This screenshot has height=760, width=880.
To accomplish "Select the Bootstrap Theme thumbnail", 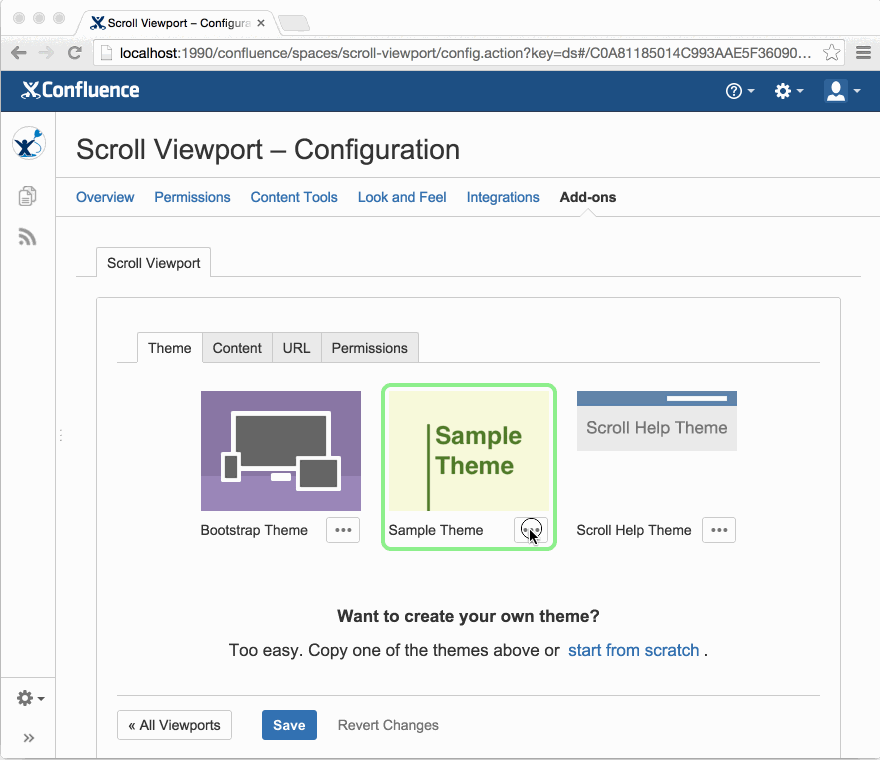I will pos(281,450).
